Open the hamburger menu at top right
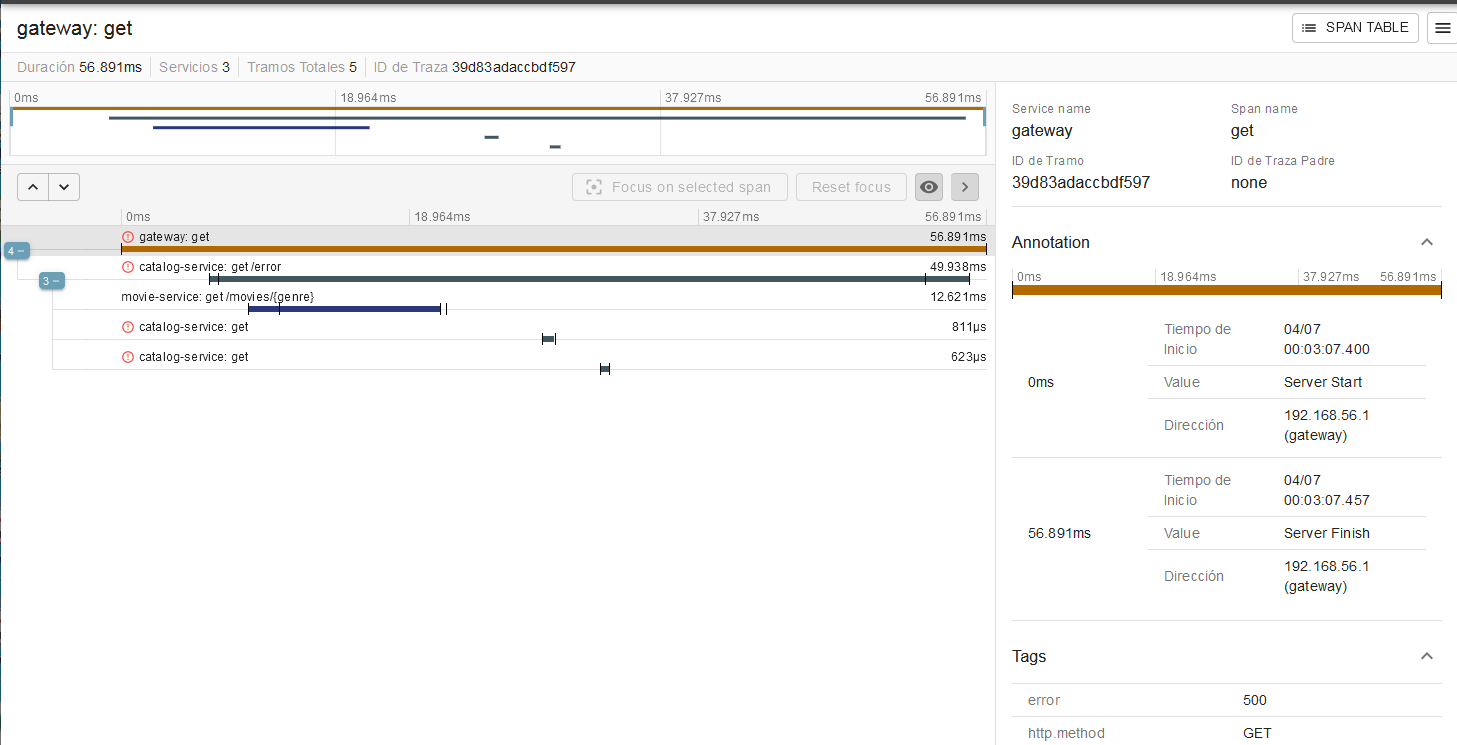Screen dimensions: 1457x745 pyautogui.click(x=1441, y=27)
